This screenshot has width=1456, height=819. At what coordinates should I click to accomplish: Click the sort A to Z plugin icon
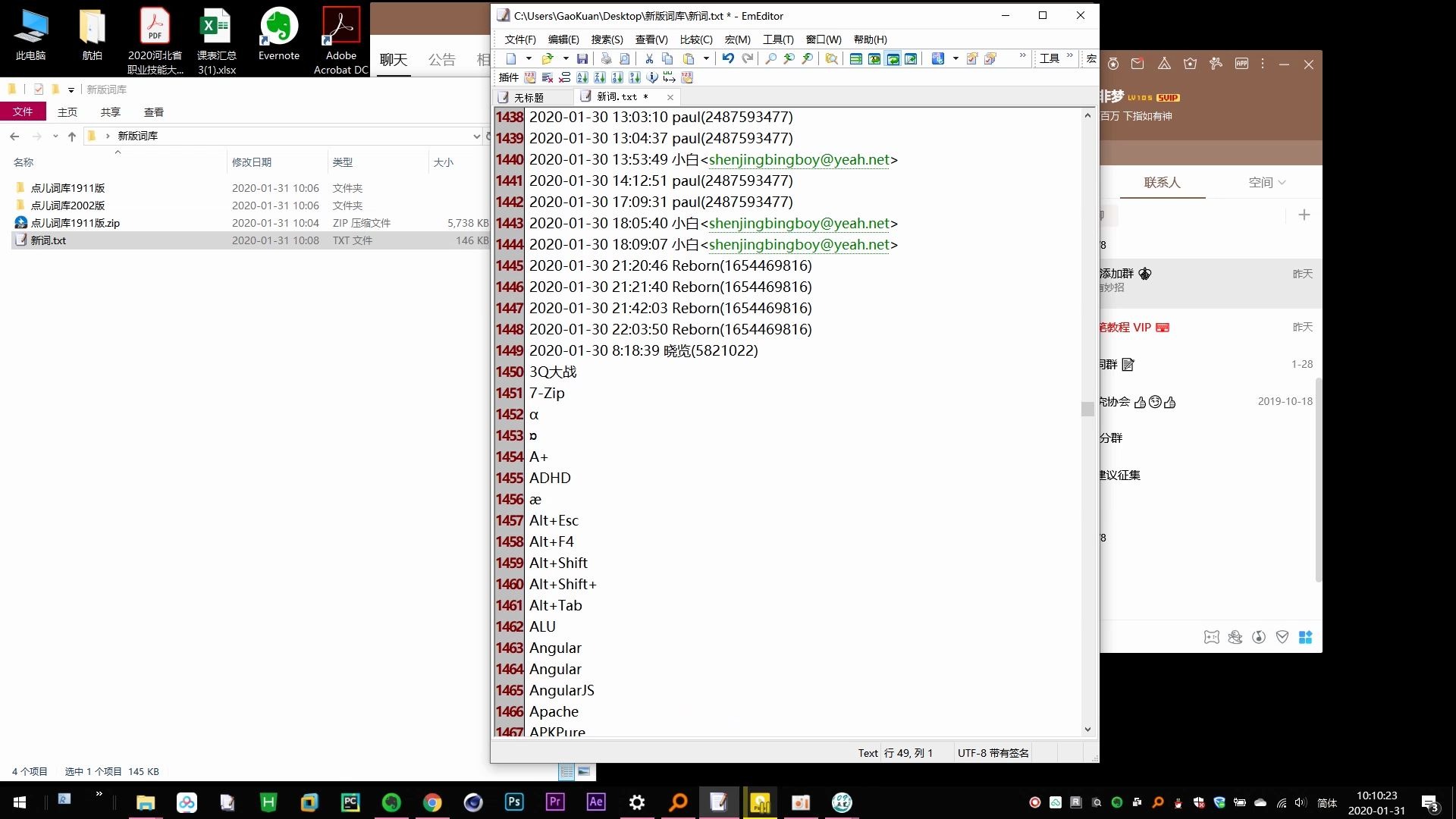pyautogui.click(x=582, y=77)
